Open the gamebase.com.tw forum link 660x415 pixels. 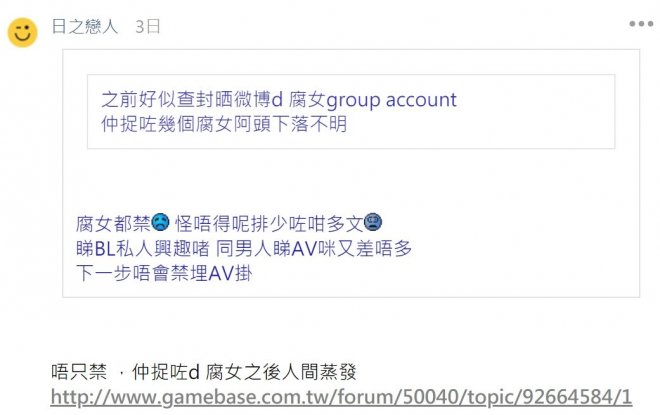pyautogui.click(x=341, y=396)
